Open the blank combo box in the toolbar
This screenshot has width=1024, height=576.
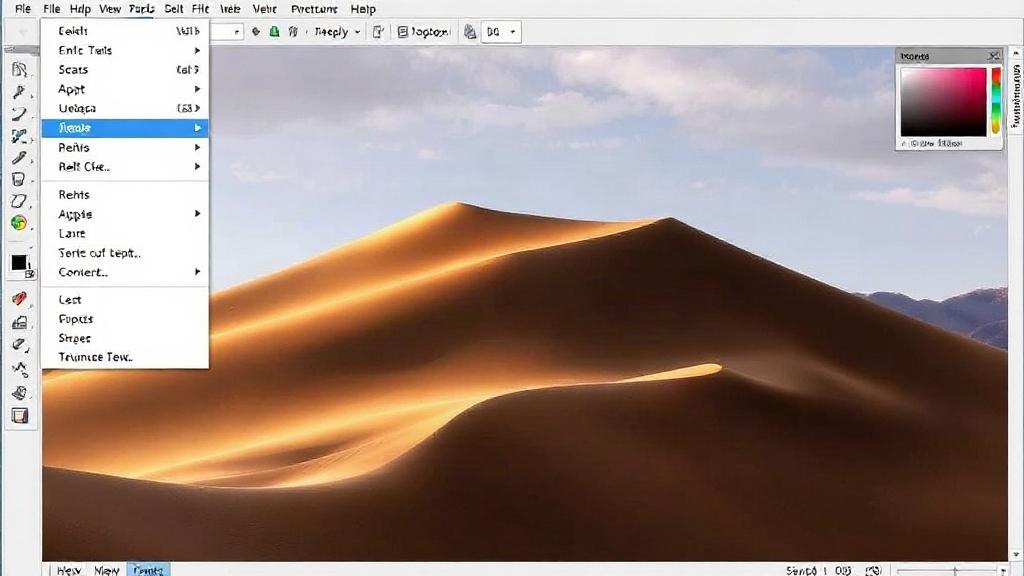(x=227, y=31)
